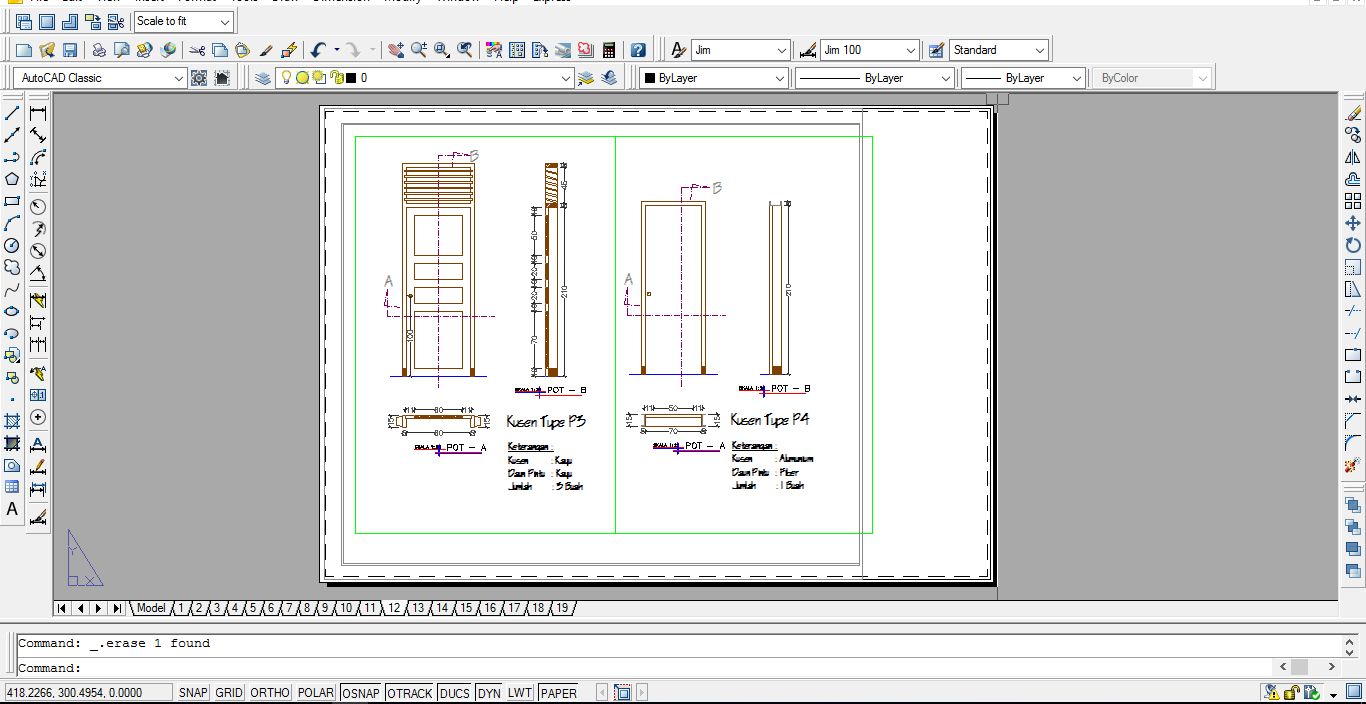Select the Polygon draw tool
The width and height of the screenshot is (1366, 704).
12,179
